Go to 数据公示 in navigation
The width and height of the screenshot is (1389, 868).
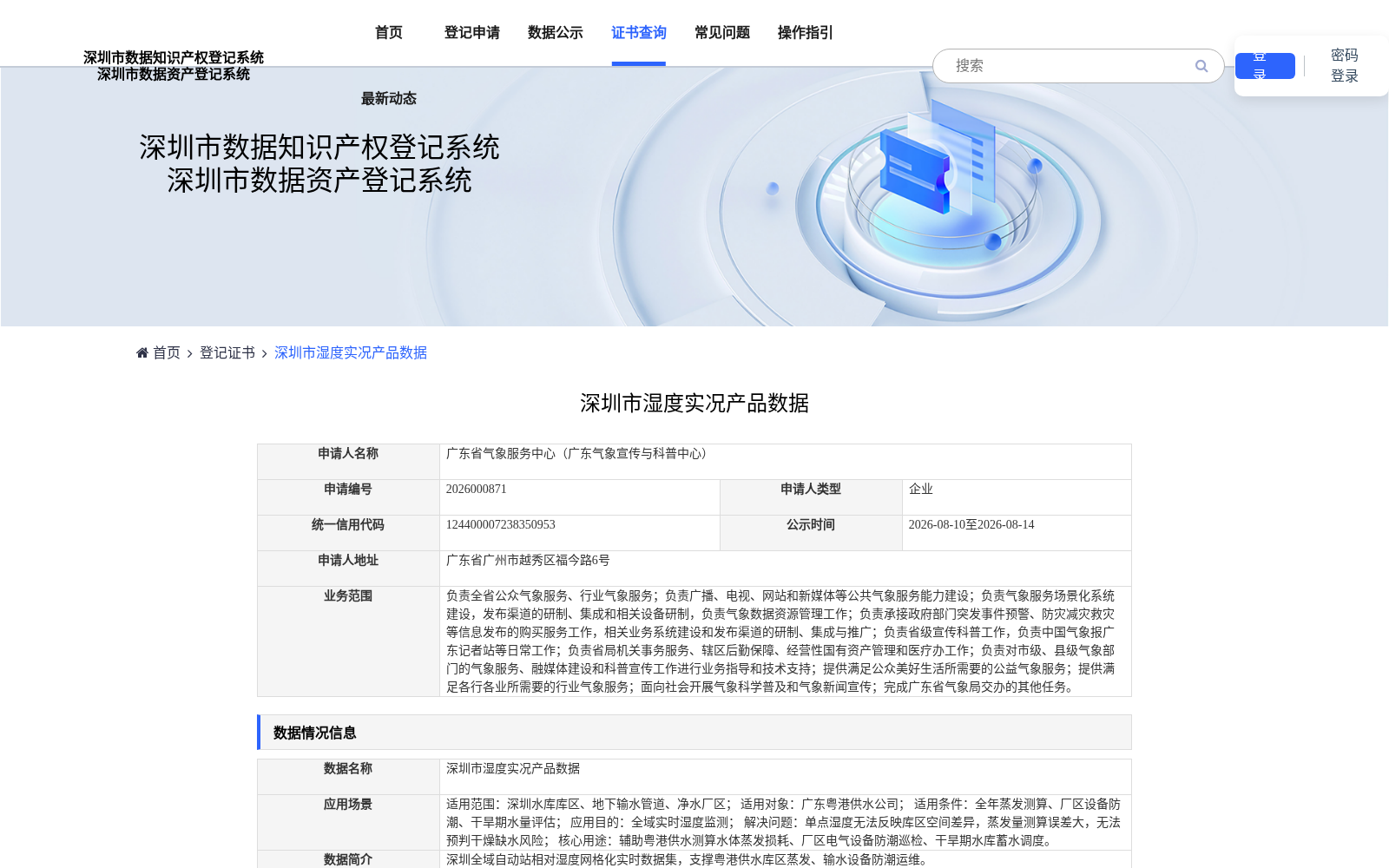[556, 33]
